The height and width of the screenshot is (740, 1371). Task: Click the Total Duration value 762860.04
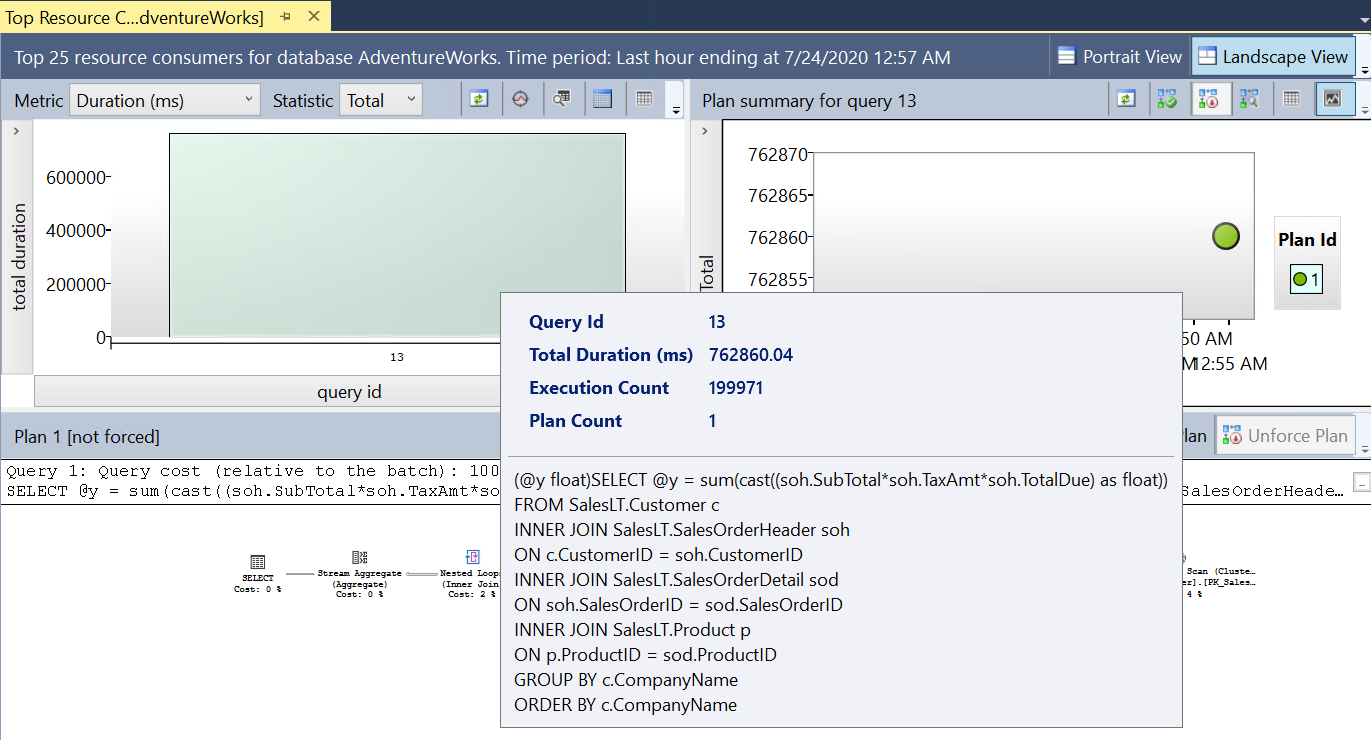(751, 355)
